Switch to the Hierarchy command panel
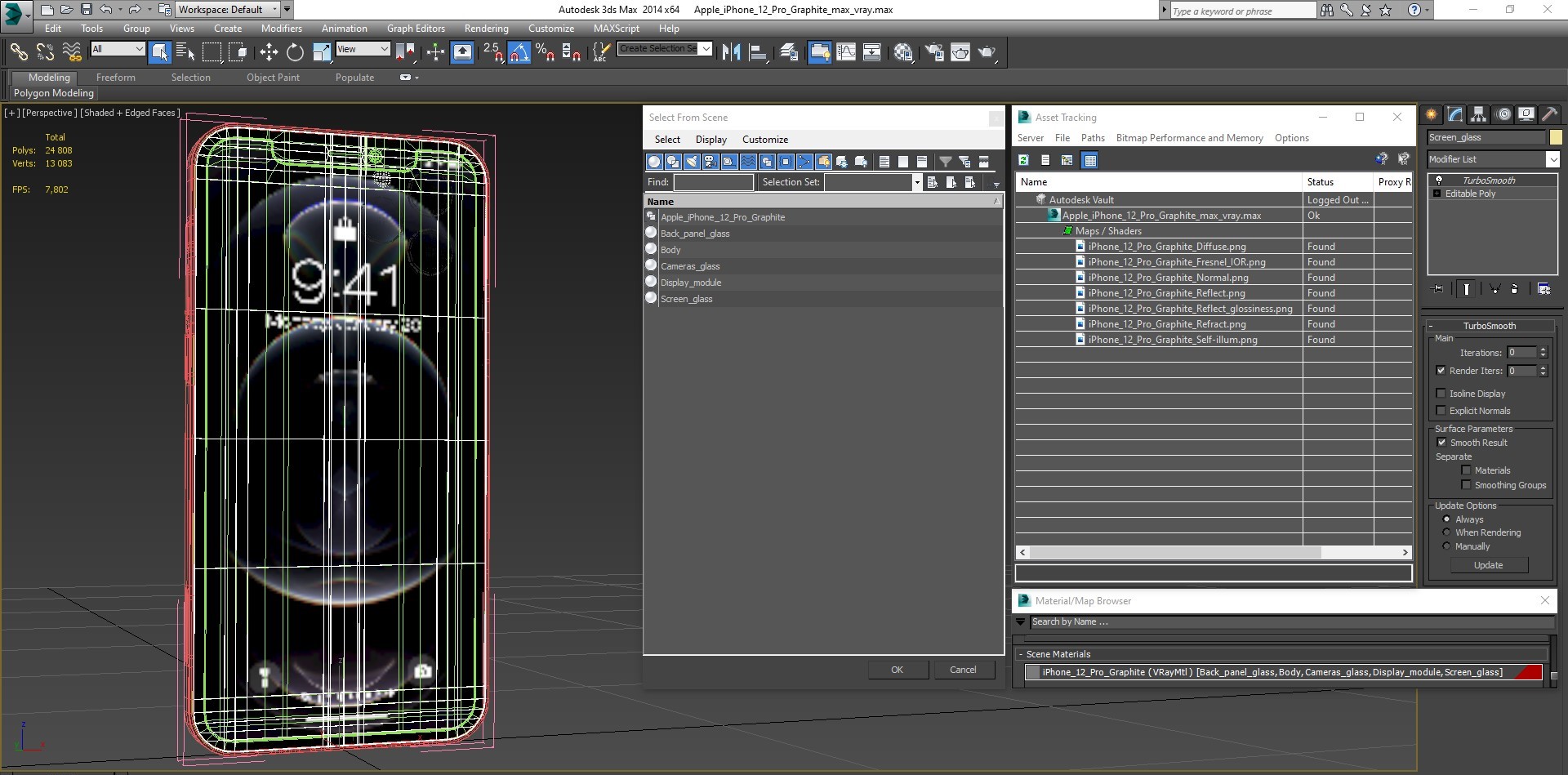Image resolution: width=1568 pixels, height=775 pixels. 1479,114
